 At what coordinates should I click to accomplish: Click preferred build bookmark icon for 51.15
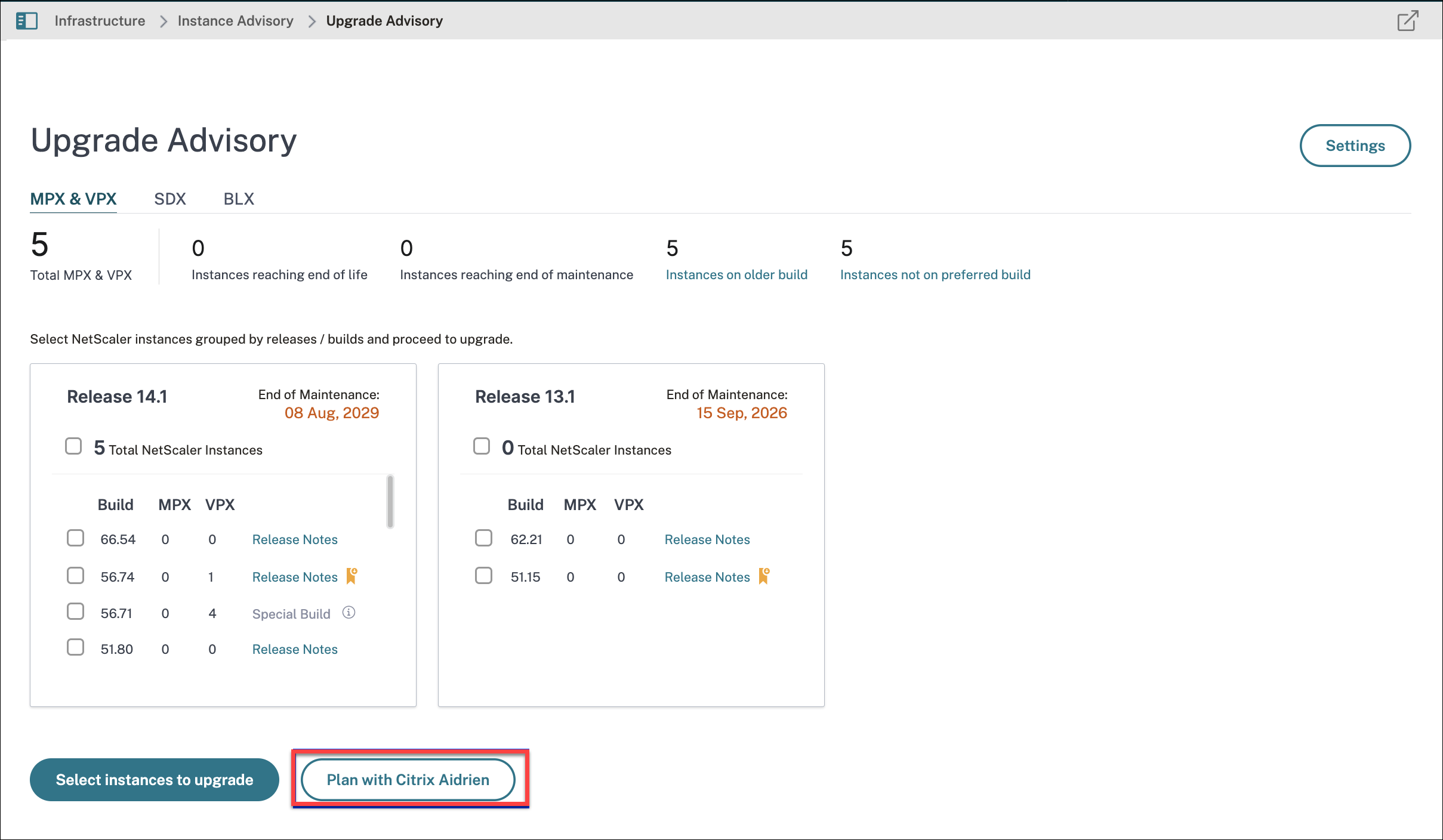click(764, 576)
